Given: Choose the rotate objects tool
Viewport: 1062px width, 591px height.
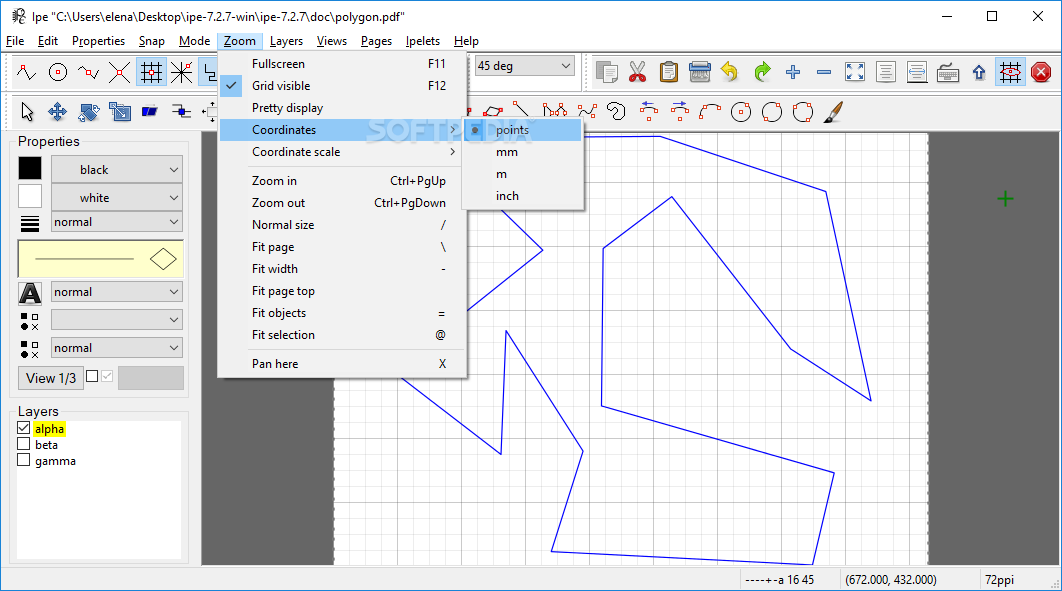Looking at the screenshot, I should coord(89,112).
